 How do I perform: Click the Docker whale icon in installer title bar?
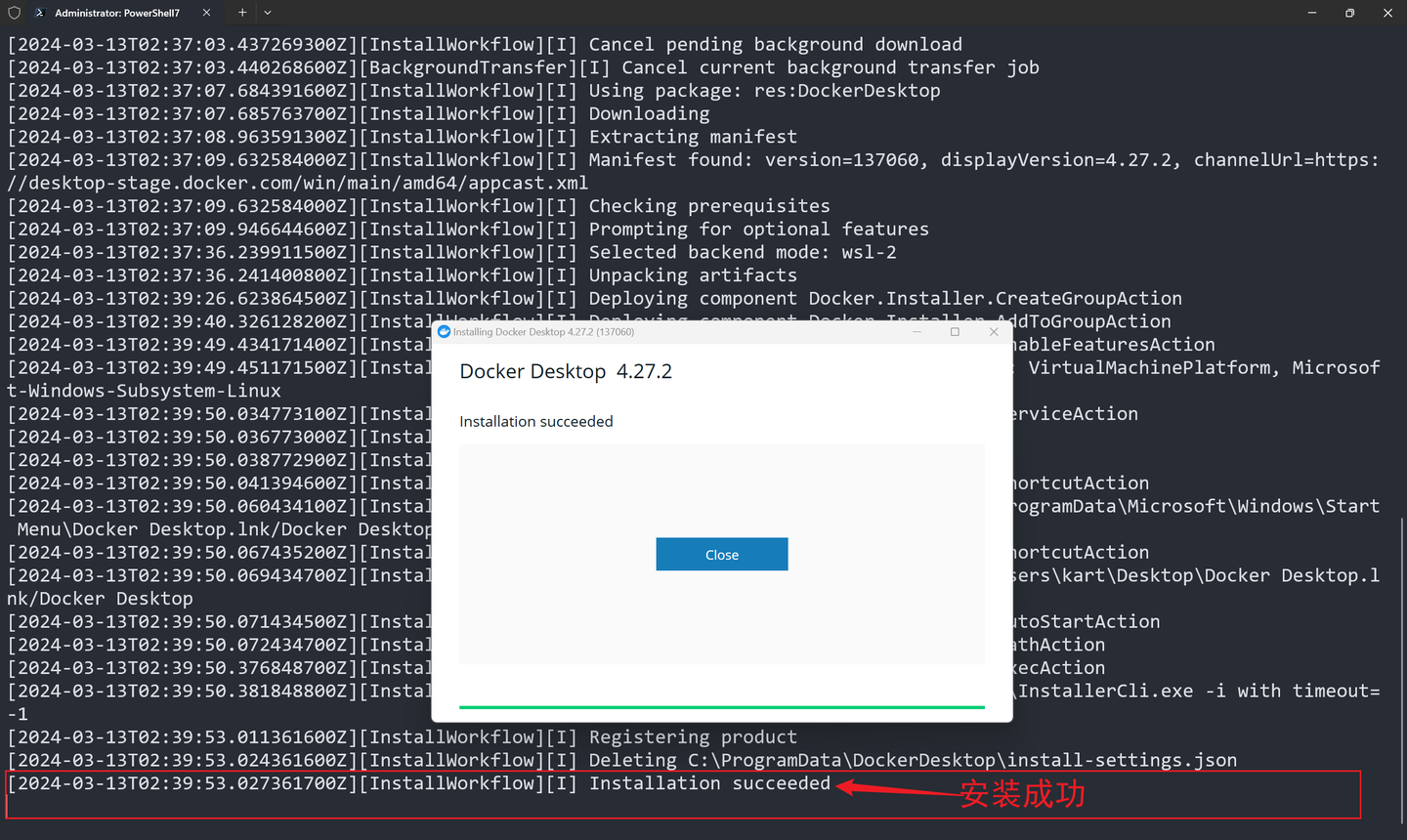445,332
